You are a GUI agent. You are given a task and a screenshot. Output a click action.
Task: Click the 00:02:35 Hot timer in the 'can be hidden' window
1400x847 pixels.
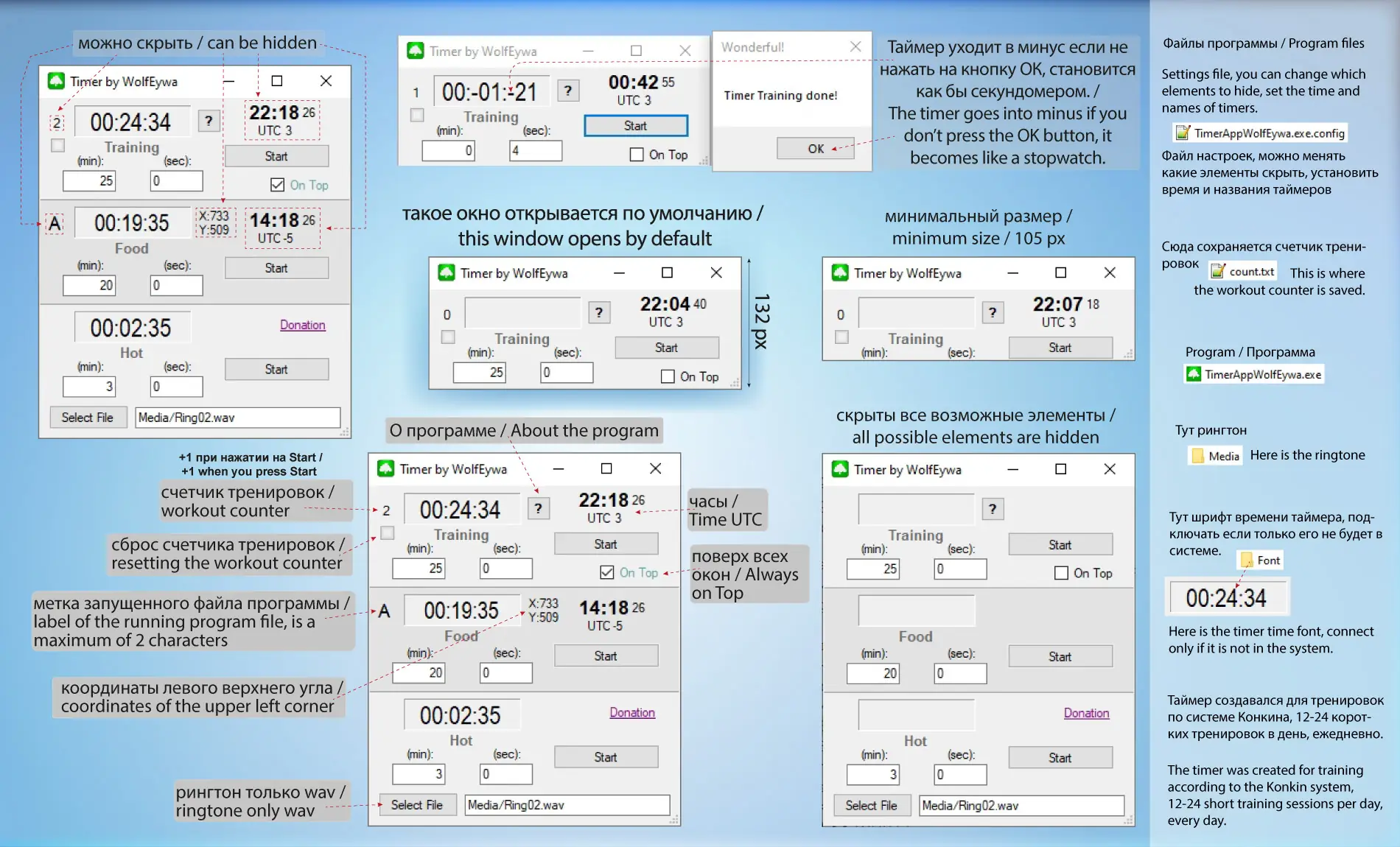(132, 328)
